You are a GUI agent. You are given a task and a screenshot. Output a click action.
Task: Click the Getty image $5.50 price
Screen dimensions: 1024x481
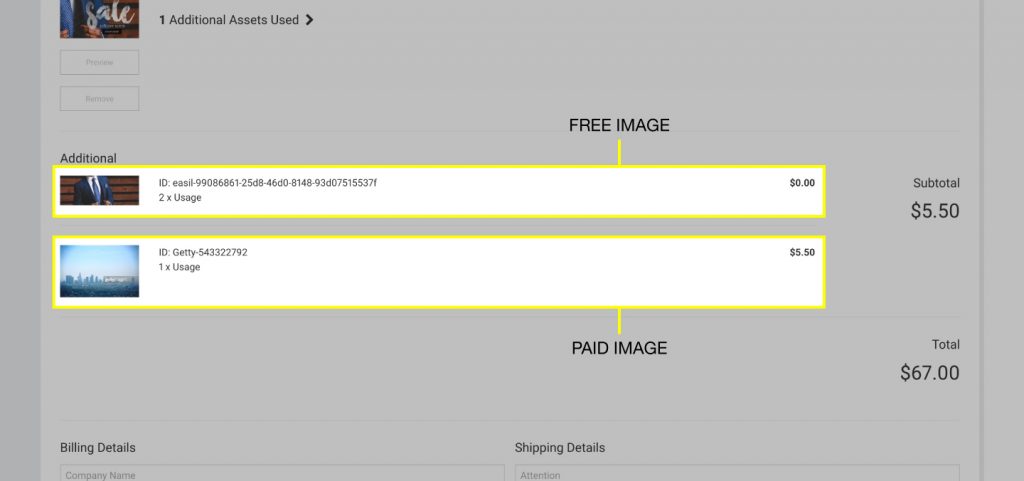coord(802,252)
